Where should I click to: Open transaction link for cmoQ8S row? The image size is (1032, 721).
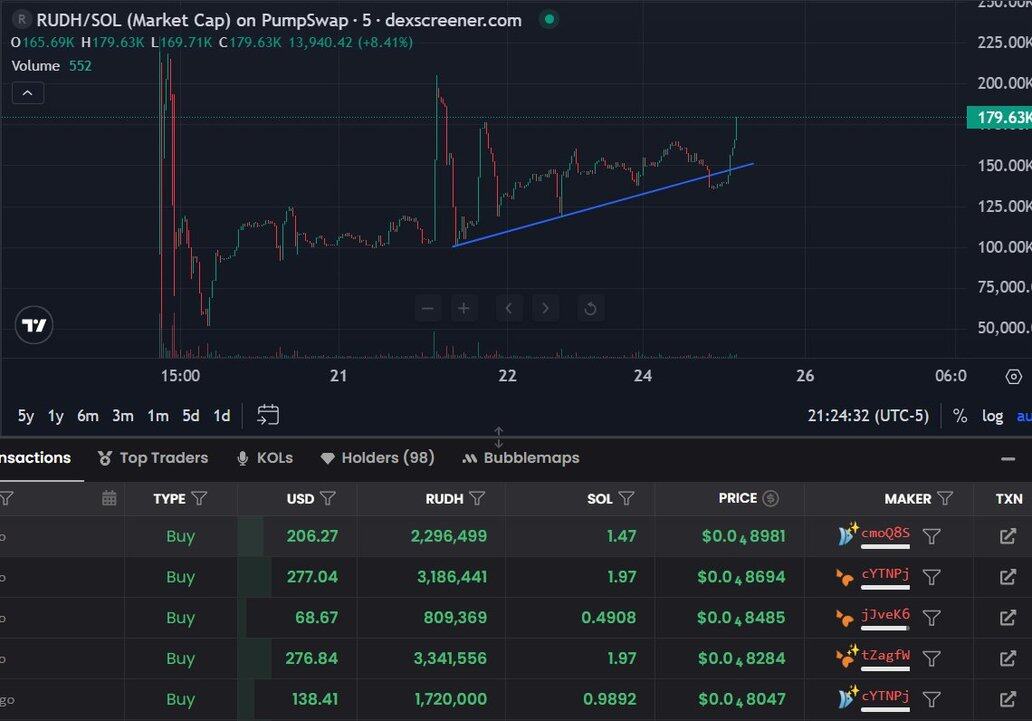coord(1008,537)
